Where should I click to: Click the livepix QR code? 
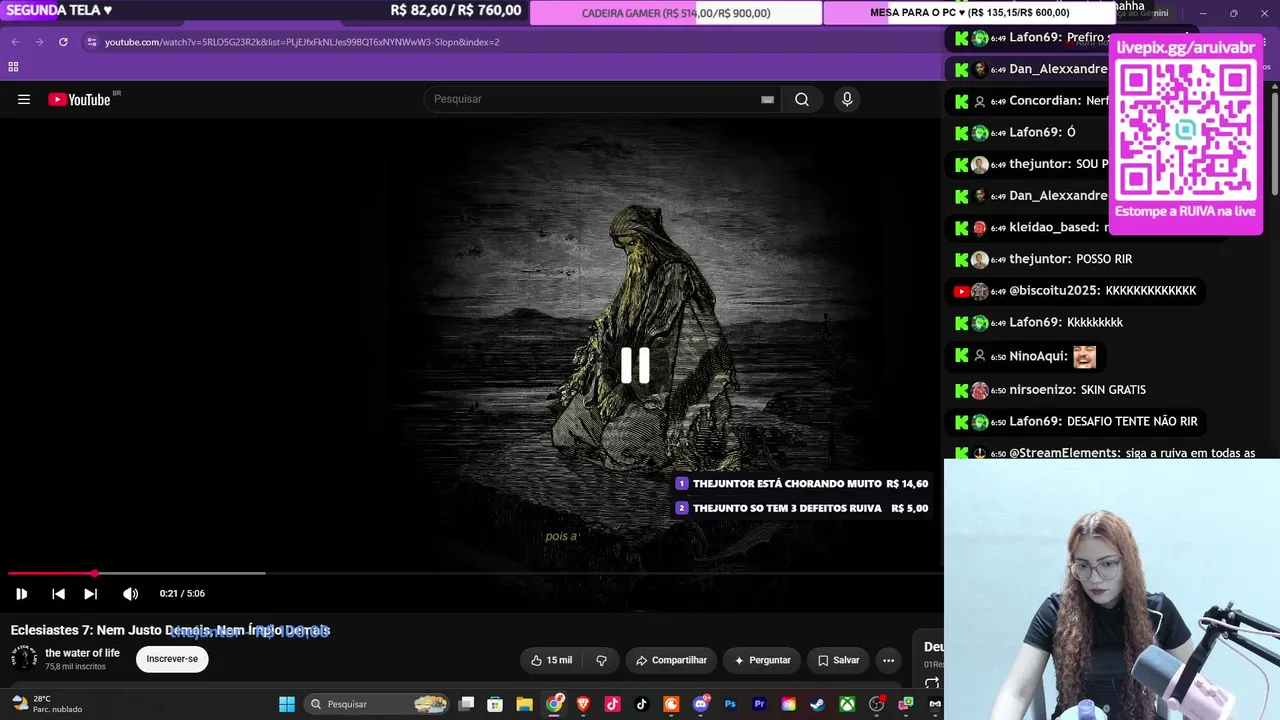pyautogui.click(x=1185, y=130)
